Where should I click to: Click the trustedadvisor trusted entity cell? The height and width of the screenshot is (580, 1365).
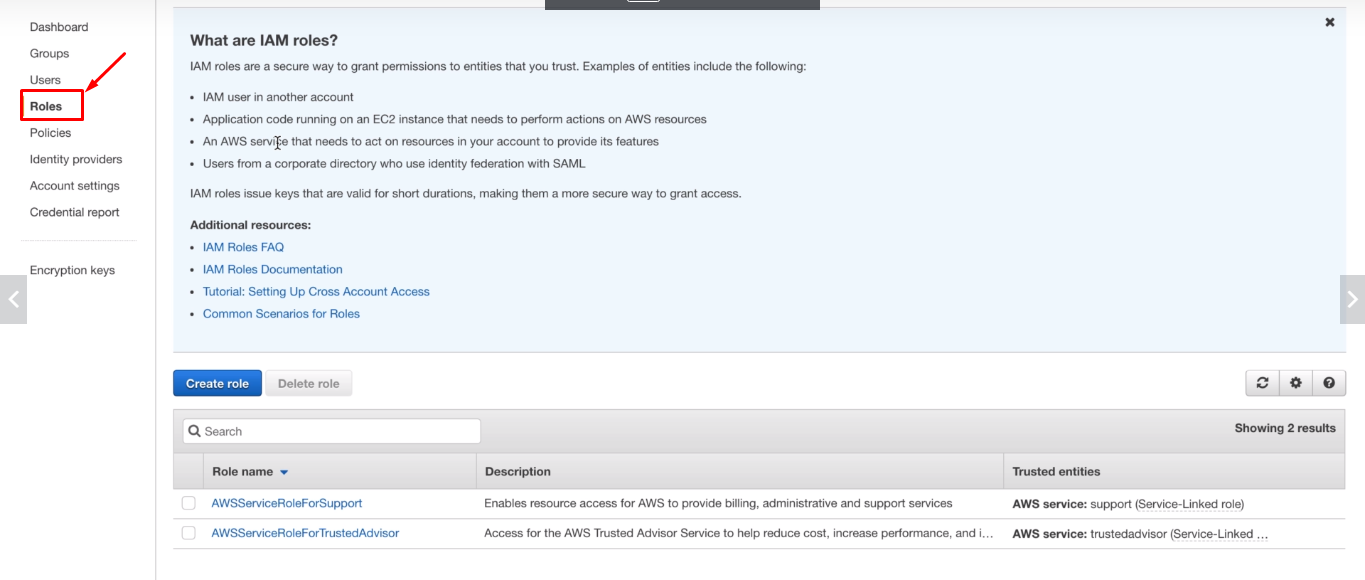(x=1140, y=534)
